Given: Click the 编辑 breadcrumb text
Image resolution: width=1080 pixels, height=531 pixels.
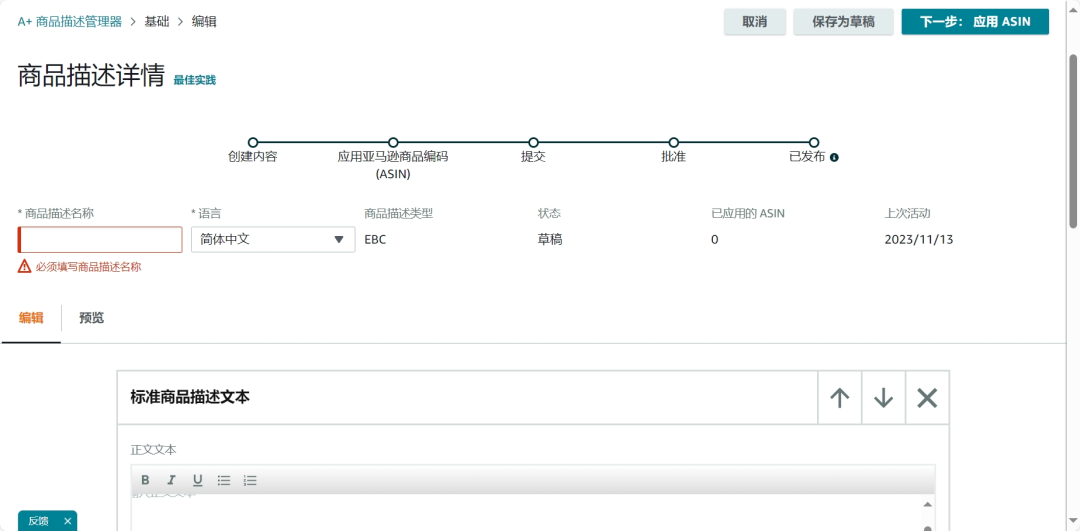Looking at the screenshot, I should (204, 21).
